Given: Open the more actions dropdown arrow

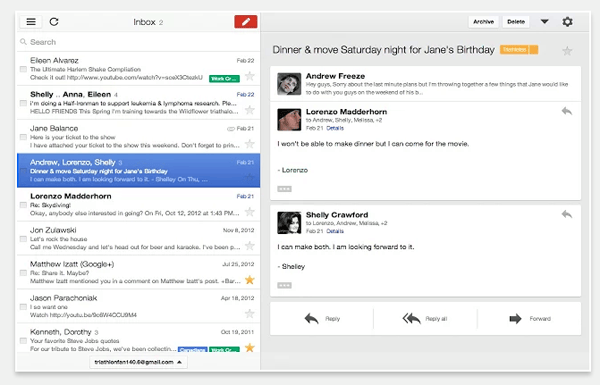Looking at the screenshot, I should [x=544, y=22].
